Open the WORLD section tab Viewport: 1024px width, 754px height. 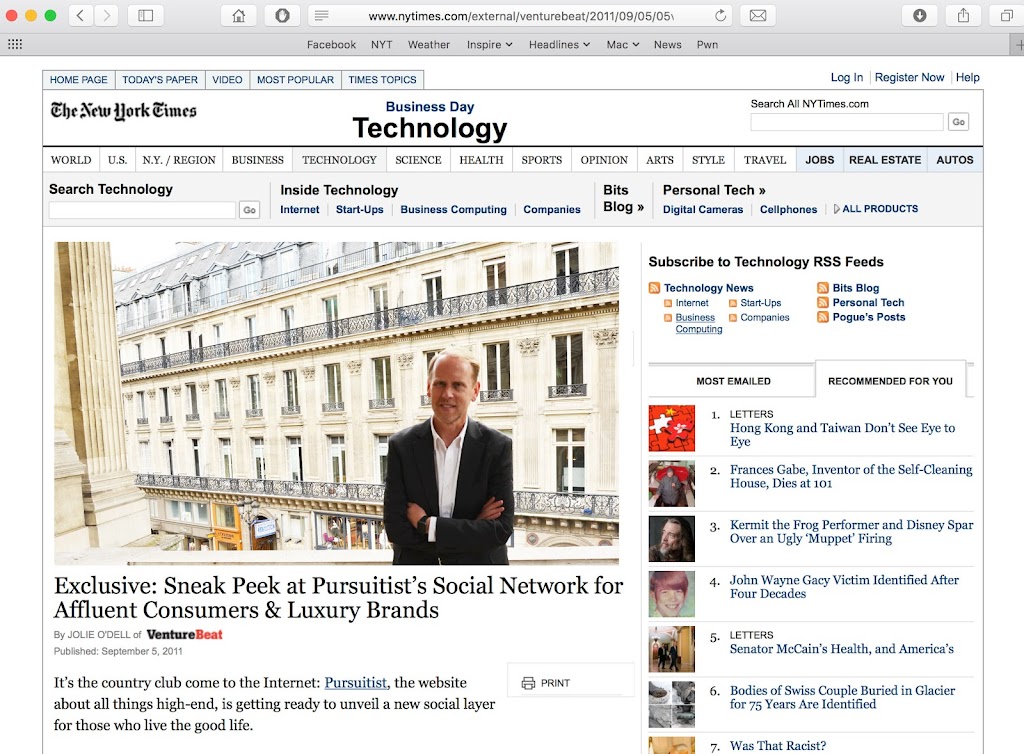(x=71, y=160)
